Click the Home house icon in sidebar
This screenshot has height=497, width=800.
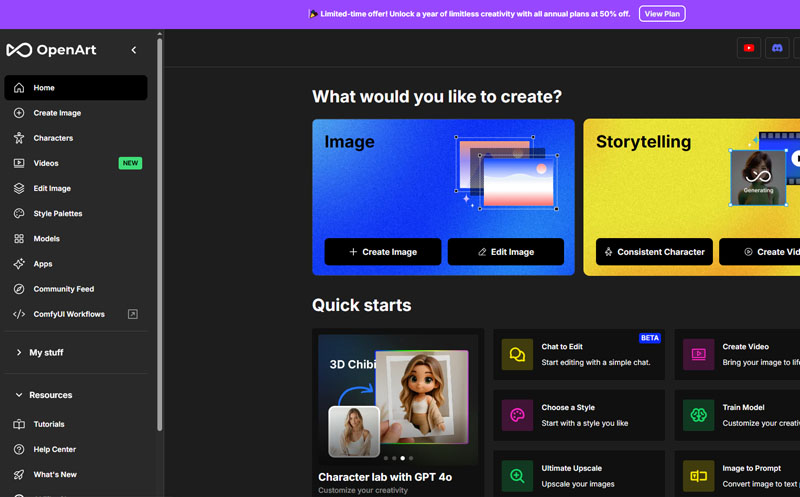[19, 88]
